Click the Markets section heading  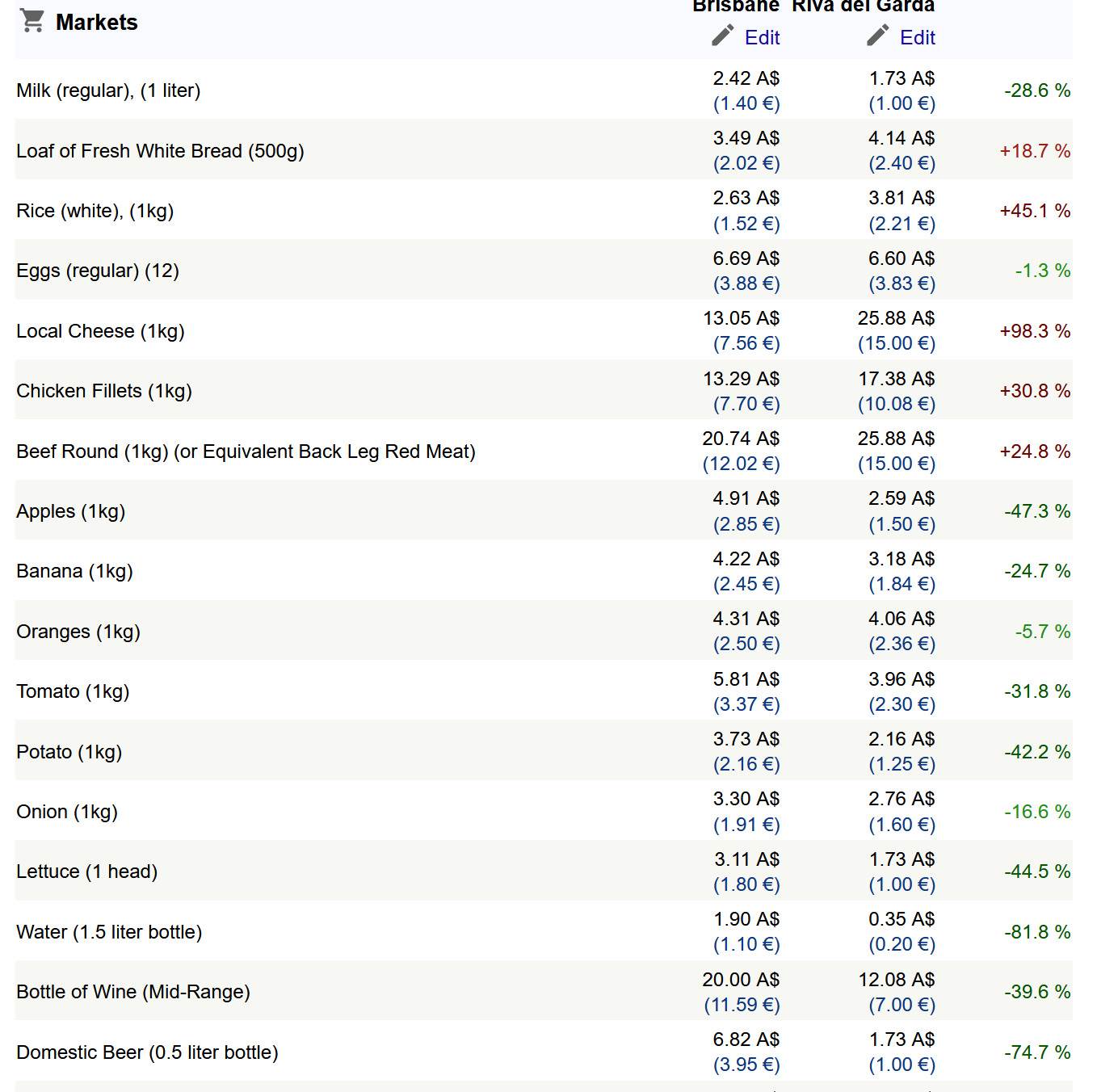(97, 23)
